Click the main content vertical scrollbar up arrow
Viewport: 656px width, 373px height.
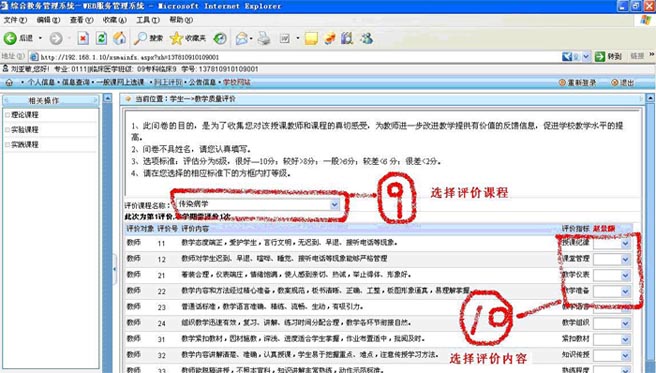click(x=650, y=98)
